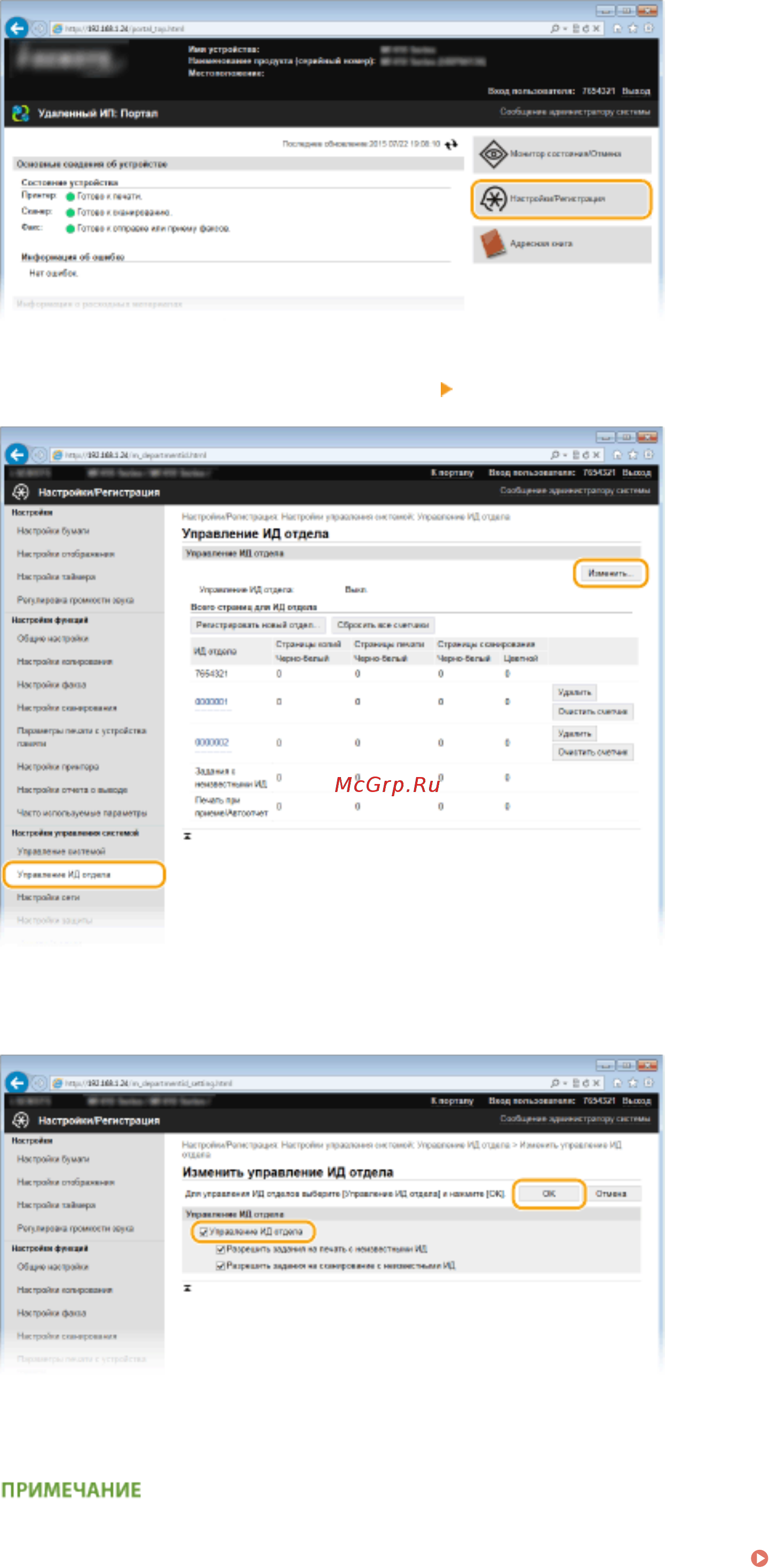Click the Status Monitor/Cancel eye icon
Screen dimensions: 769x1568
pos(493,154)
